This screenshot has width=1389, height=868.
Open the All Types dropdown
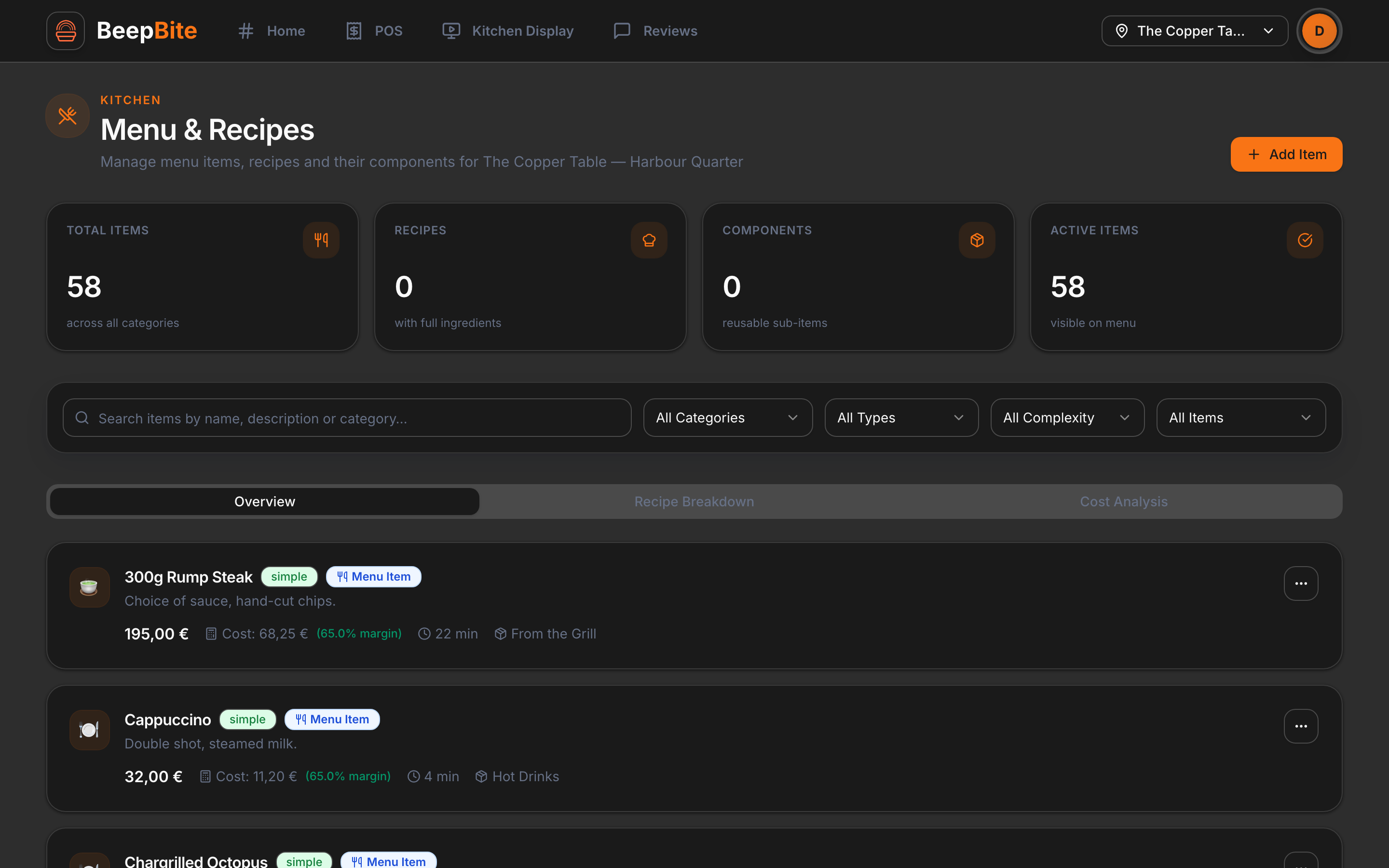coord(901,418)
